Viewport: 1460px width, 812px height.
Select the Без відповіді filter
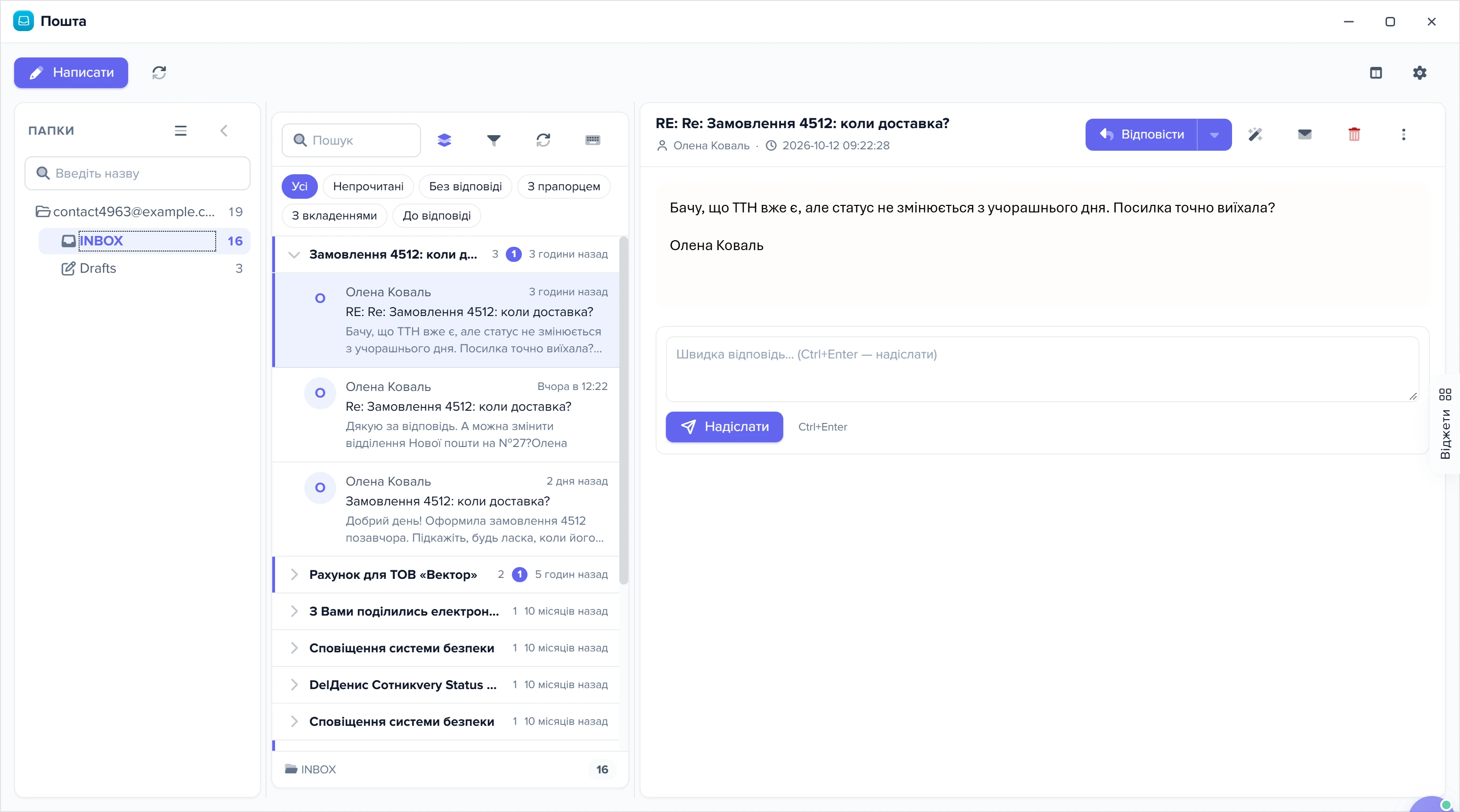point(465,187)
